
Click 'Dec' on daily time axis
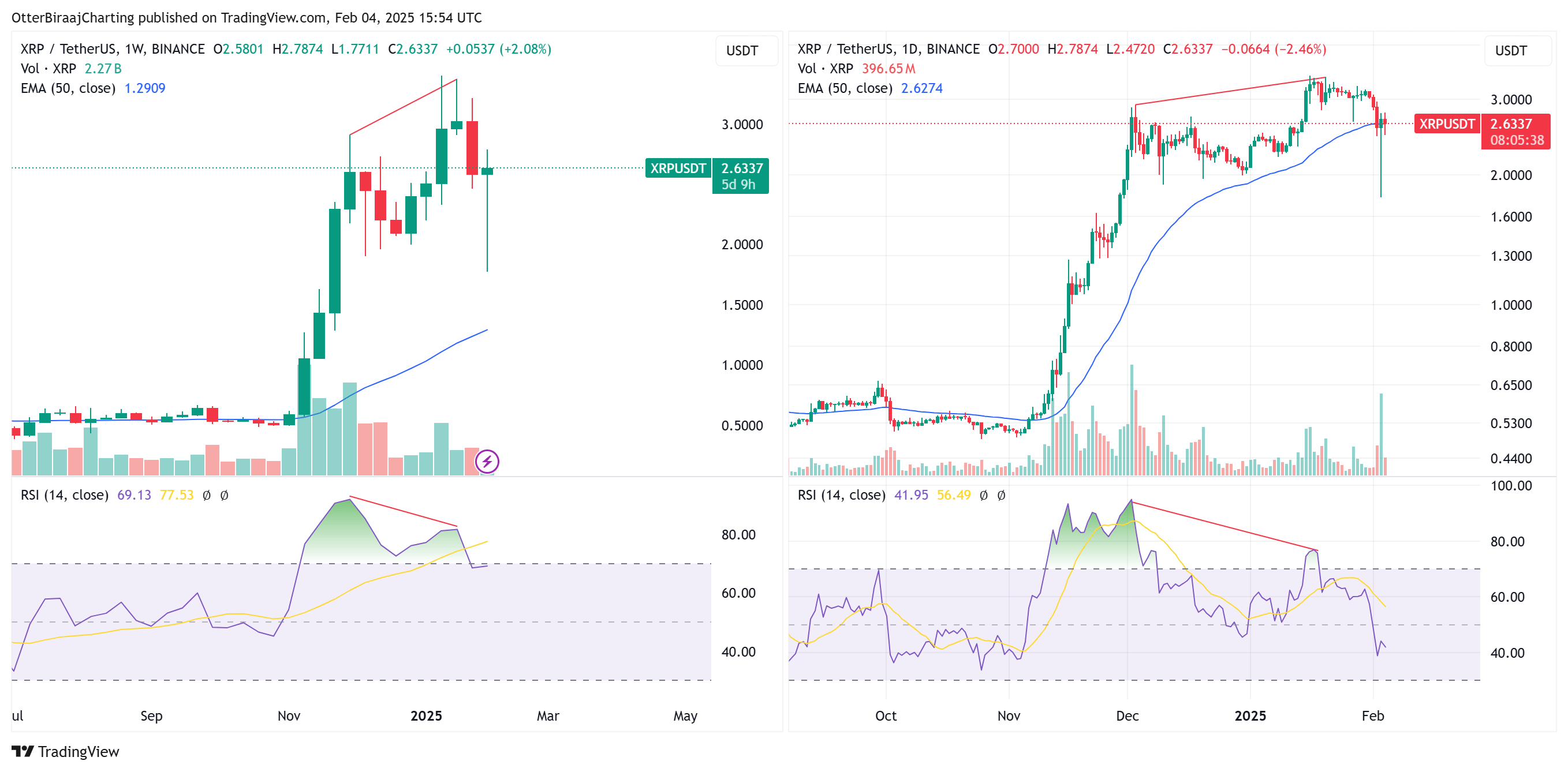click(1128, 715)
